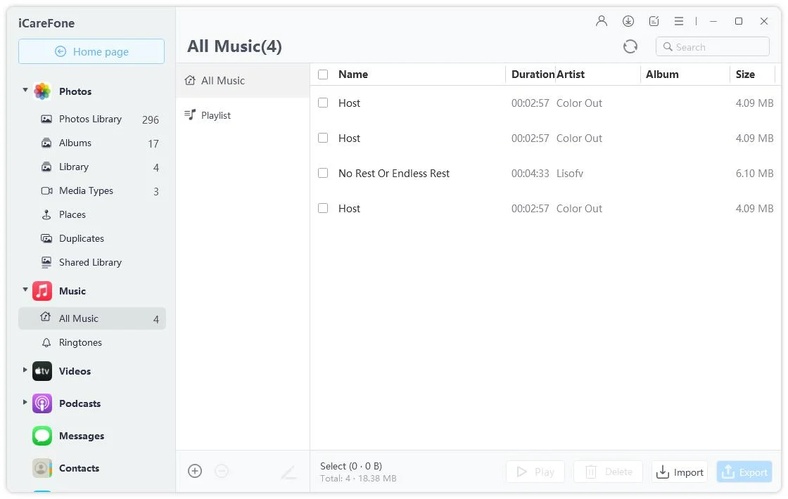Click the purple Podcasts icon

(x=42, y=404)
